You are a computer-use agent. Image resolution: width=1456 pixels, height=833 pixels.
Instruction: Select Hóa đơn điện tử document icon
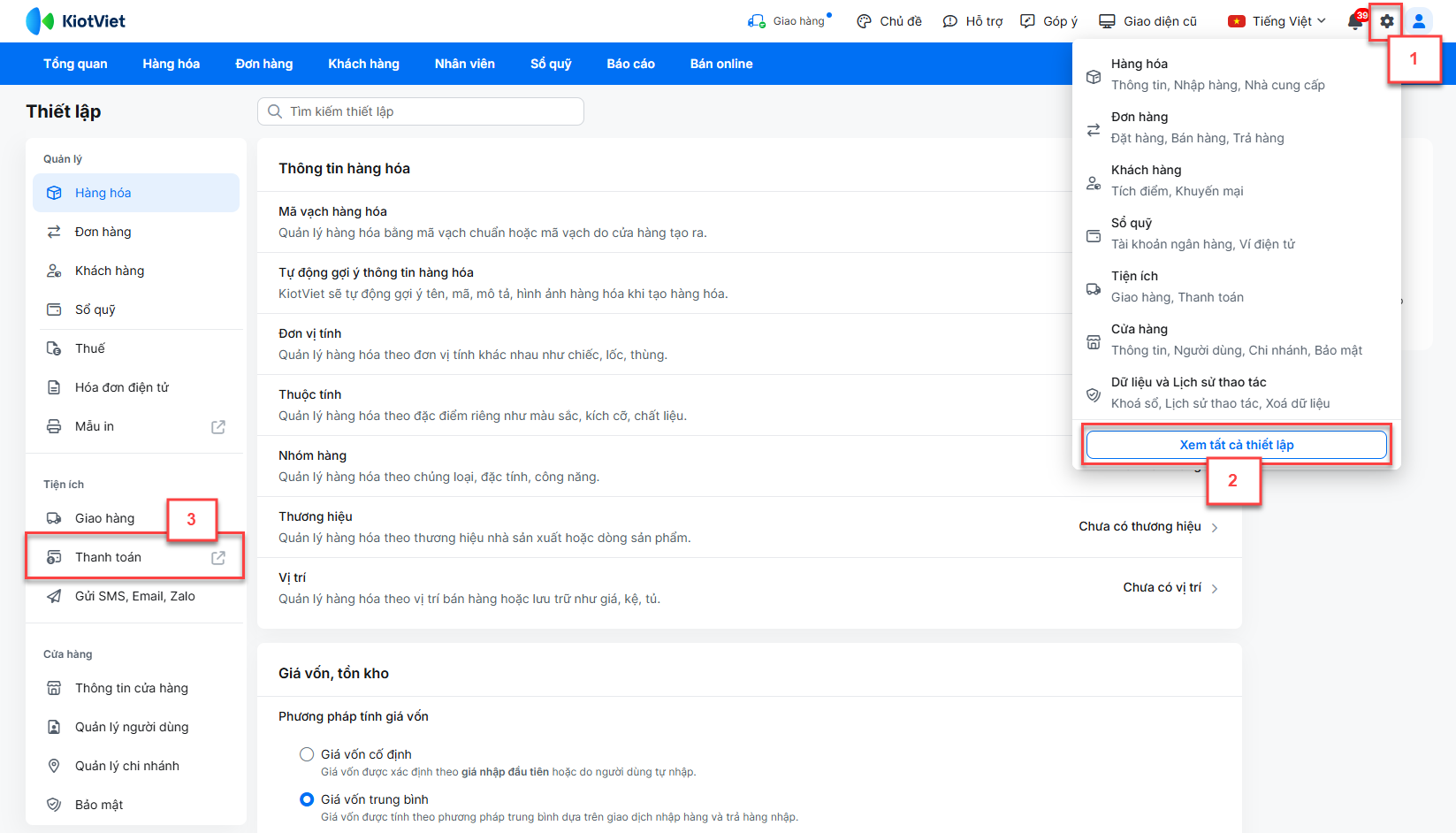[54, 387]
